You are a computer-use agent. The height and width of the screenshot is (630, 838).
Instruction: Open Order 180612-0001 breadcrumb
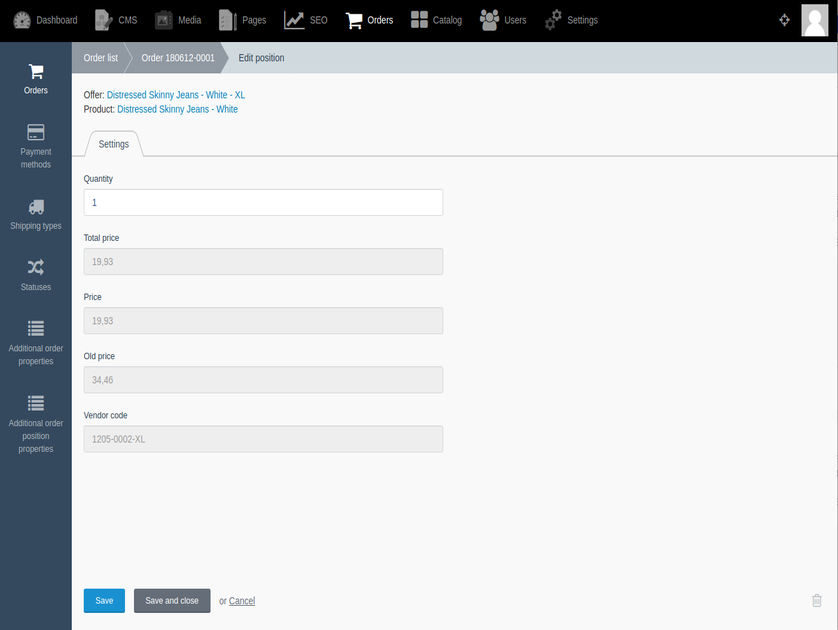(178, 58)
